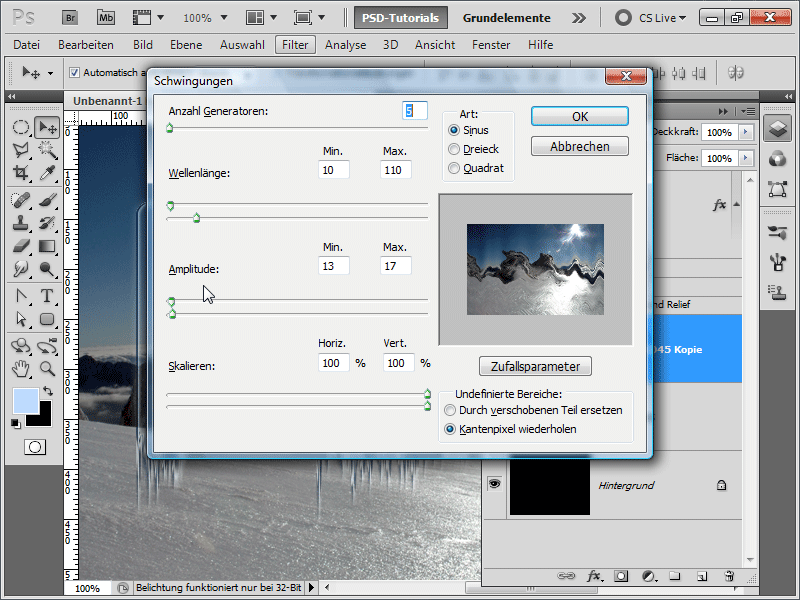
Task: Click the Hintergrund layer thumbnail
Action: [549, 487]
